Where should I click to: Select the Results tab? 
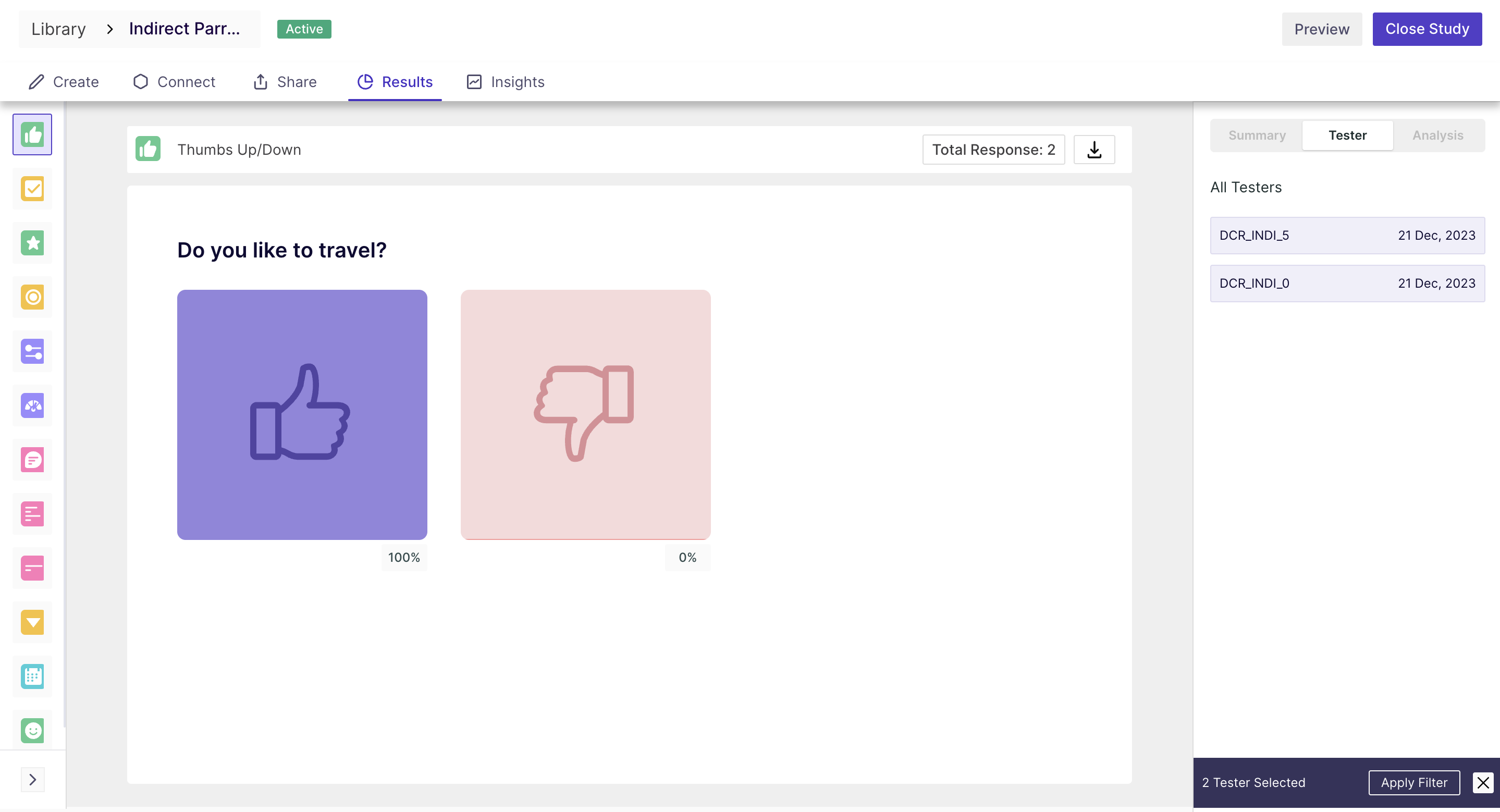[x=395, y=82]
